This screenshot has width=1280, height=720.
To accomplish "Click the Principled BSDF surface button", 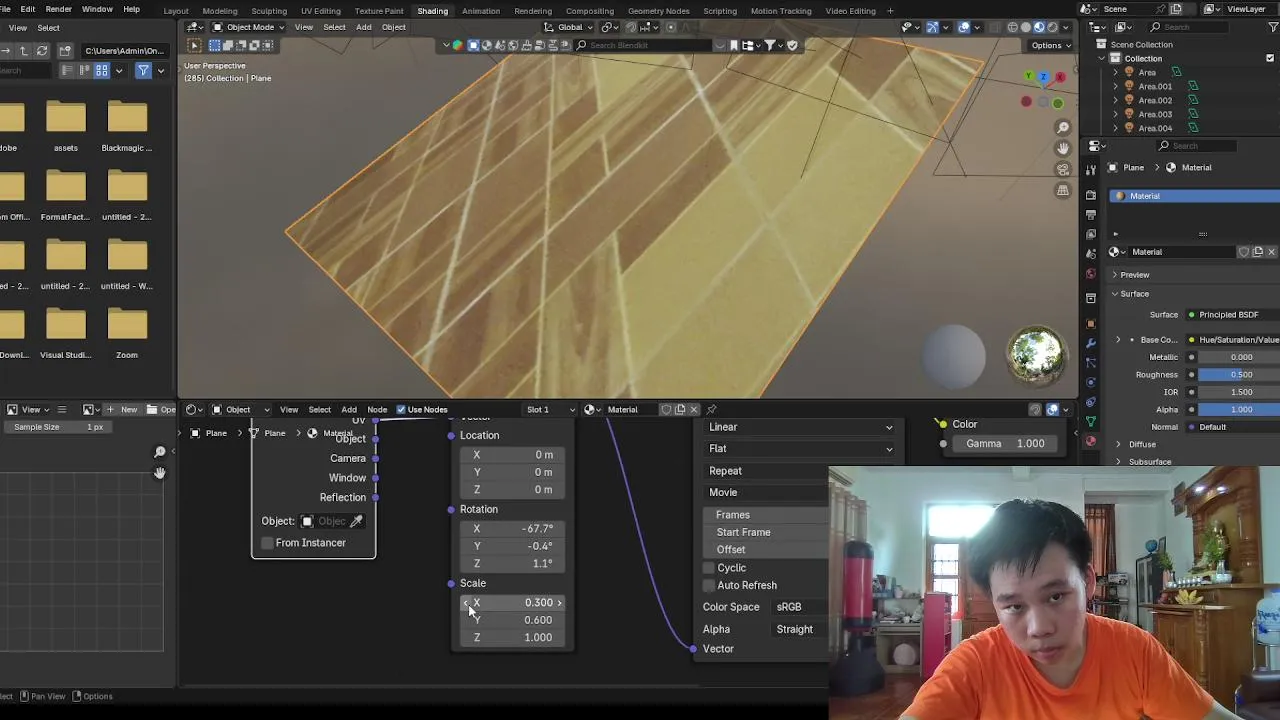I will tap(1233, 315).
